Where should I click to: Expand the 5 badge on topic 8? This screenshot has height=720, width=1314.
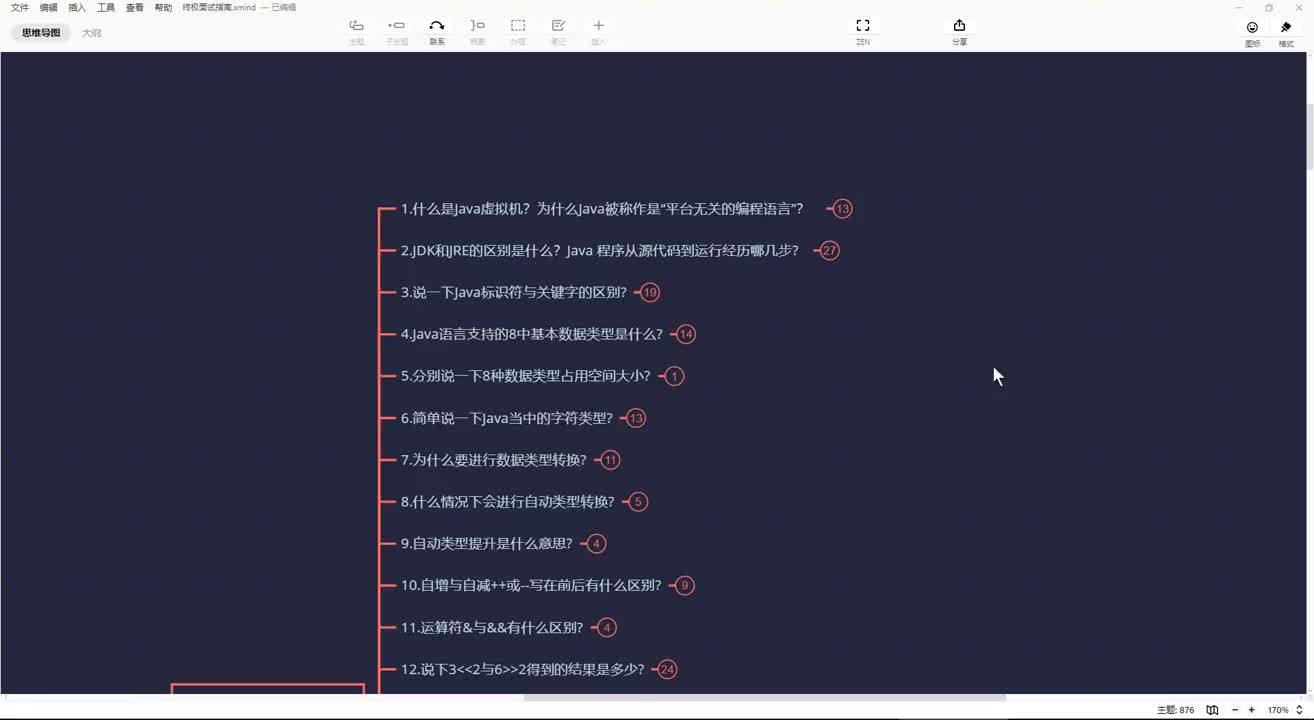coord(638,502)
